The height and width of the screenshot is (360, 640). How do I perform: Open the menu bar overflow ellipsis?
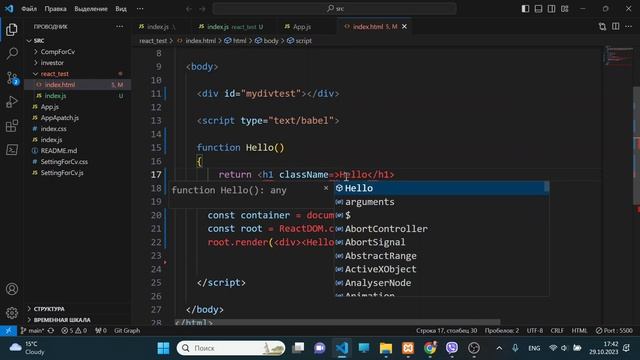click(x=140, y=9)
